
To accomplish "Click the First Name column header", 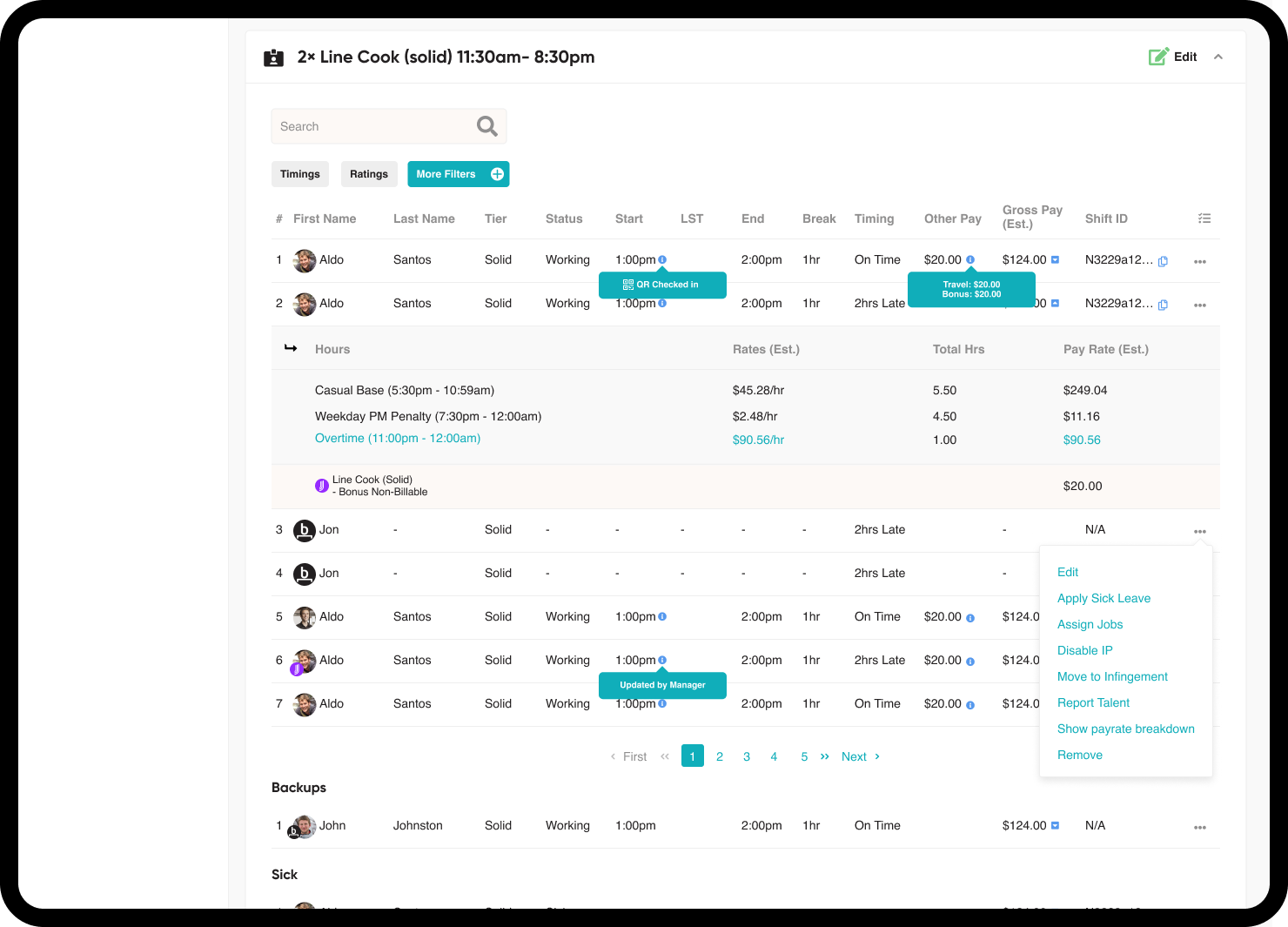I will pos(325,218).
